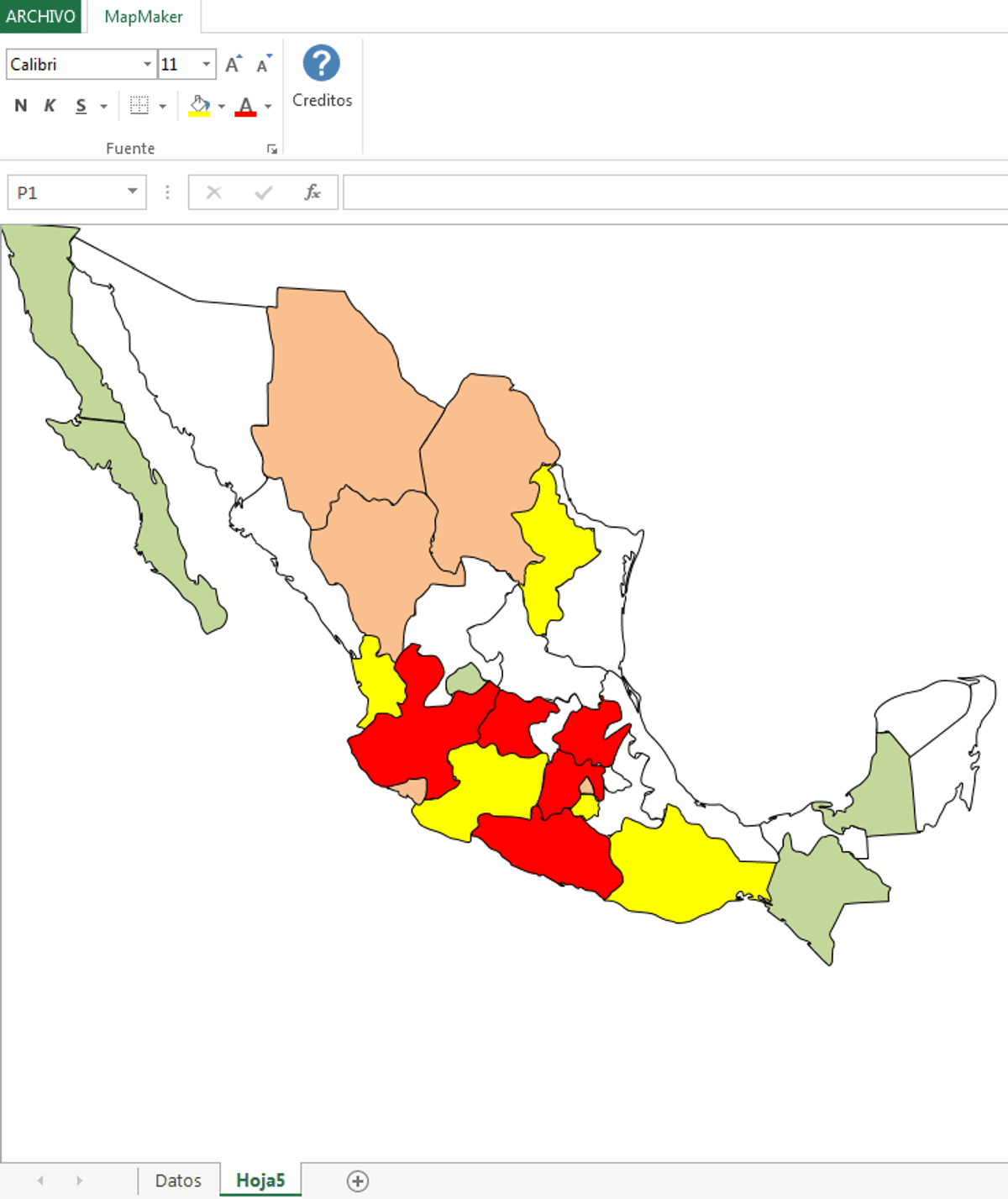
Task: Click the Creditos help icon
Action: pyautogui.click(x=321, y=64)
